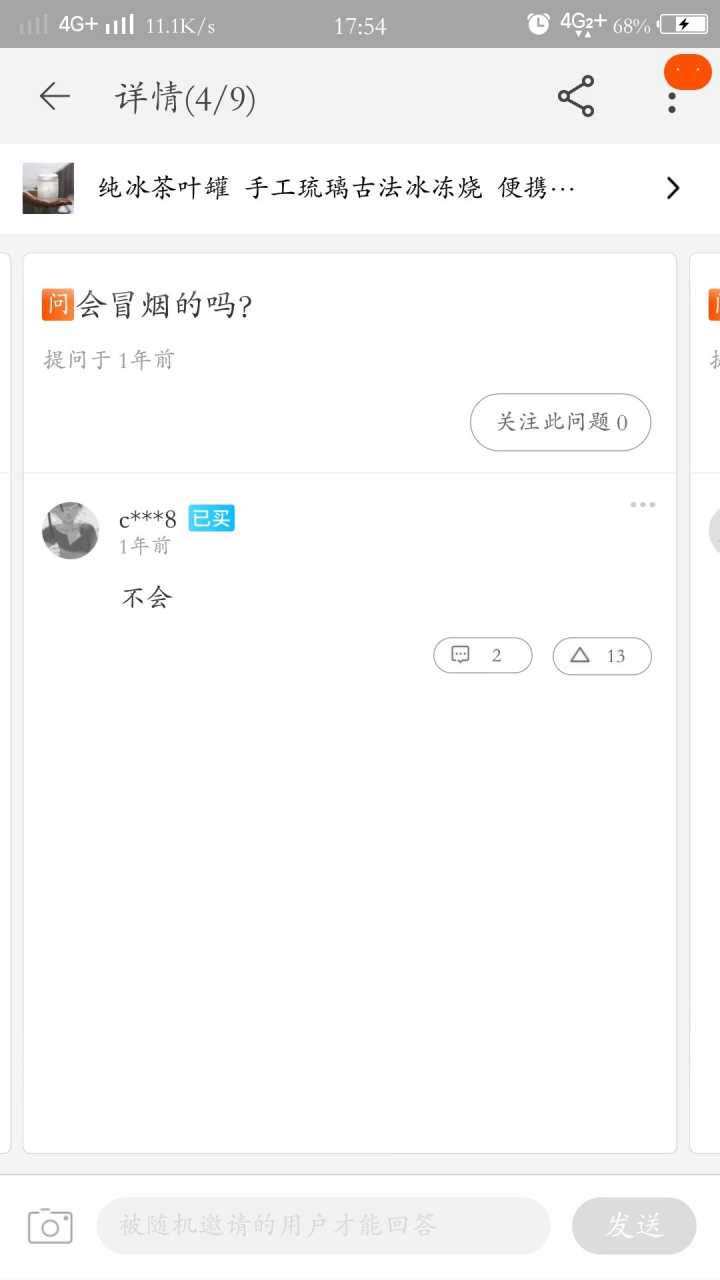The height and width of the screenshot is (1280, 720).
Task: Open the answer's more options dots
Action: pos(642,504)
